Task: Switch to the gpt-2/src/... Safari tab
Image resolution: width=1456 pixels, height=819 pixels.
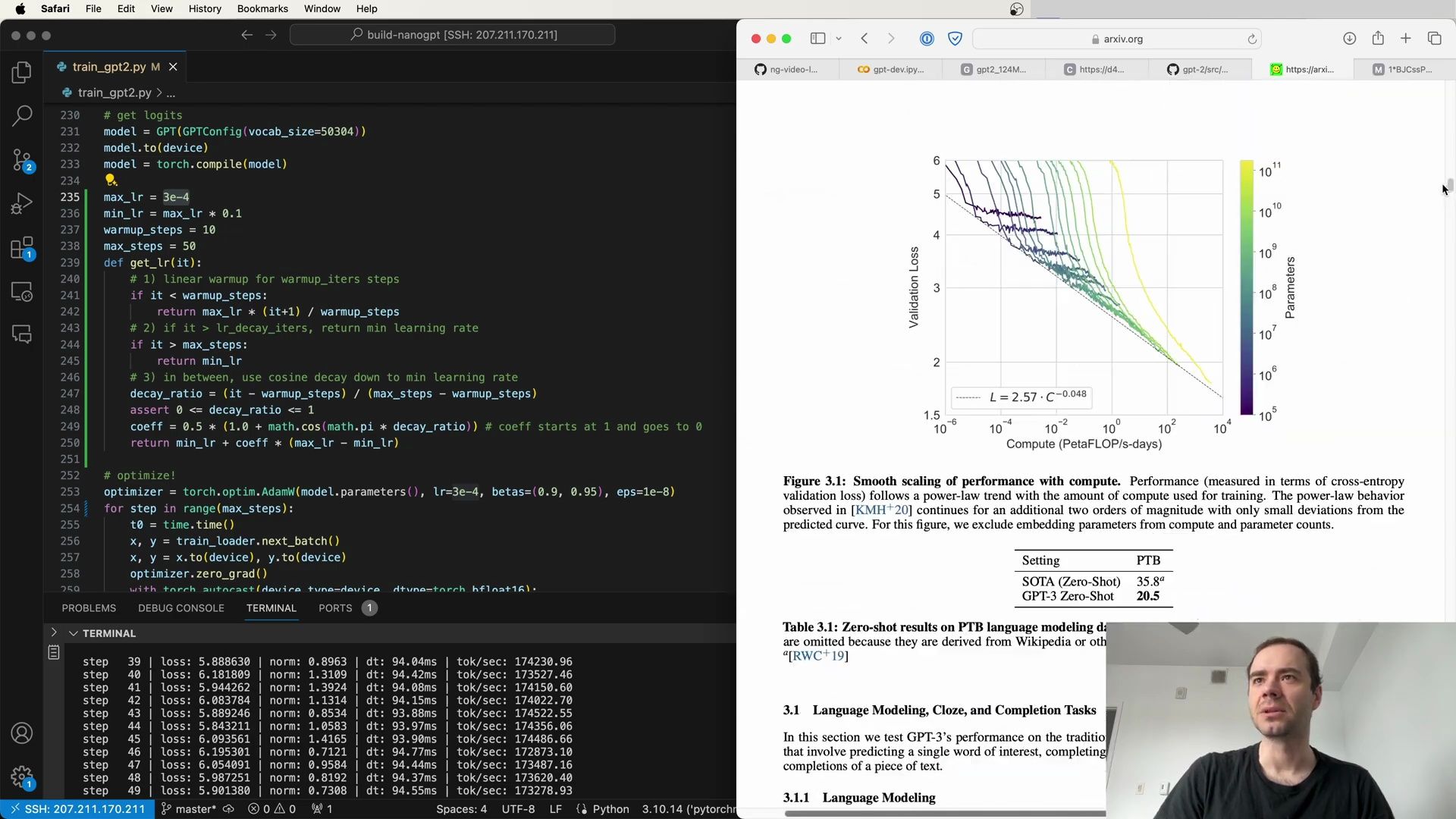Action: click(x=1200, y=69)
